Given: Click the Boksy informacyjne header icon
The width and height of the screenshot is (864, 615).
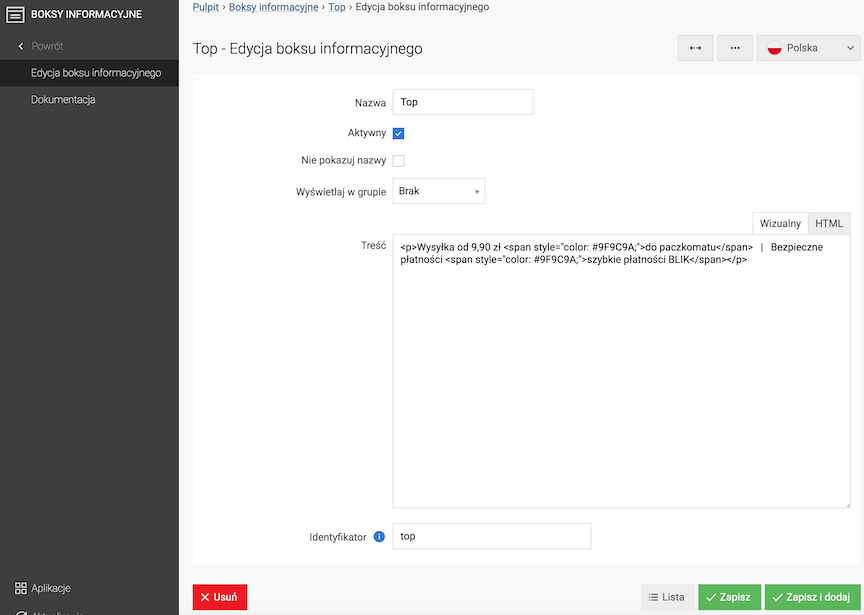Looking at the screenshot, I should tap(15, 15).
